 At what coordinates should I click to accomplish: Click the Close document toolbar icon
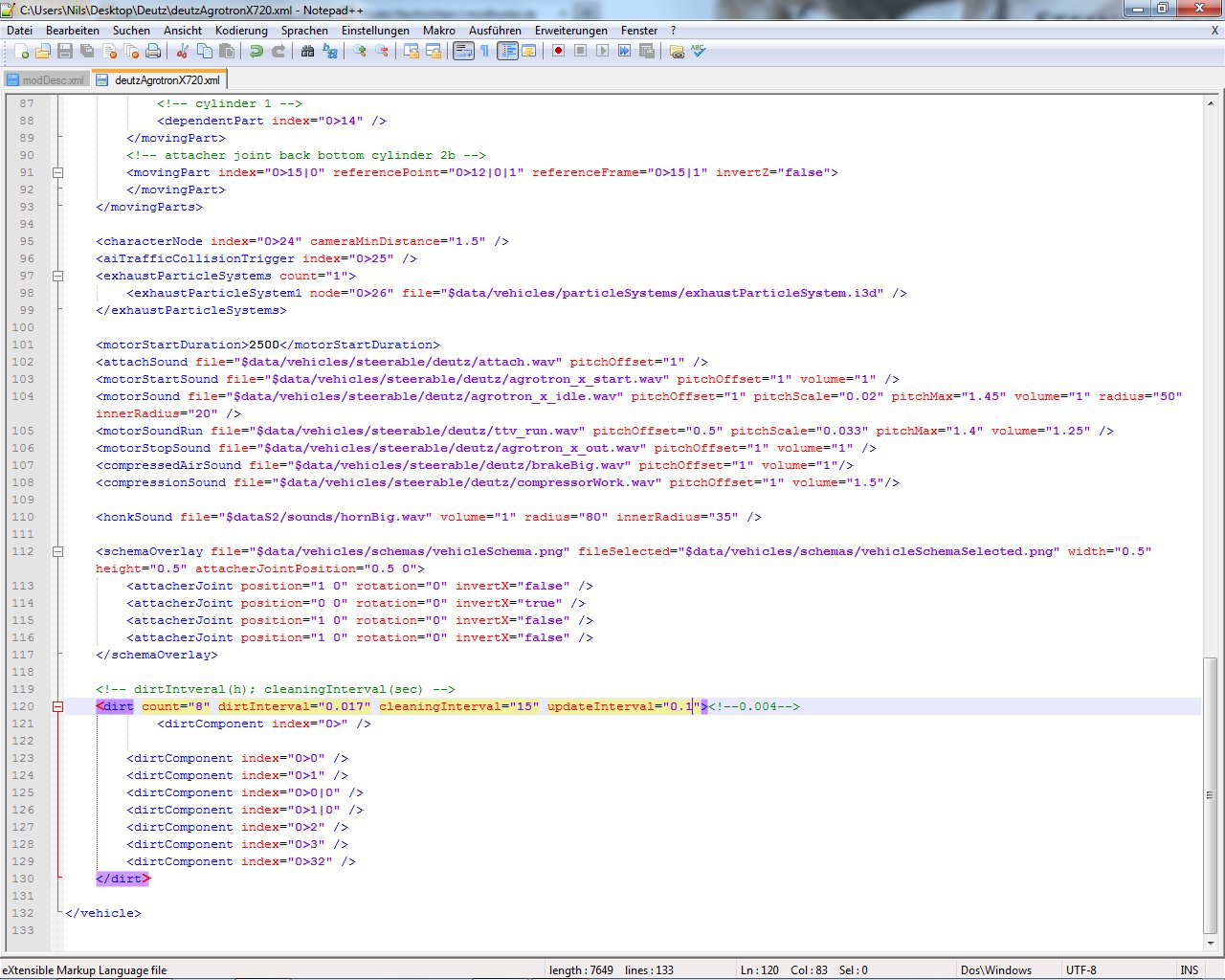[109, 51]
